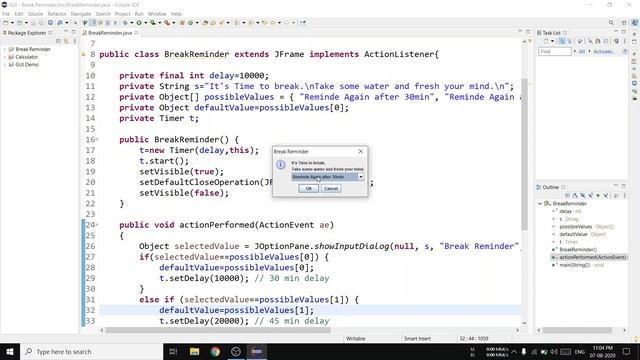Click the Open Type toolbar icon
The height and width of the screenshot is (360, 640).
(205, 23)
